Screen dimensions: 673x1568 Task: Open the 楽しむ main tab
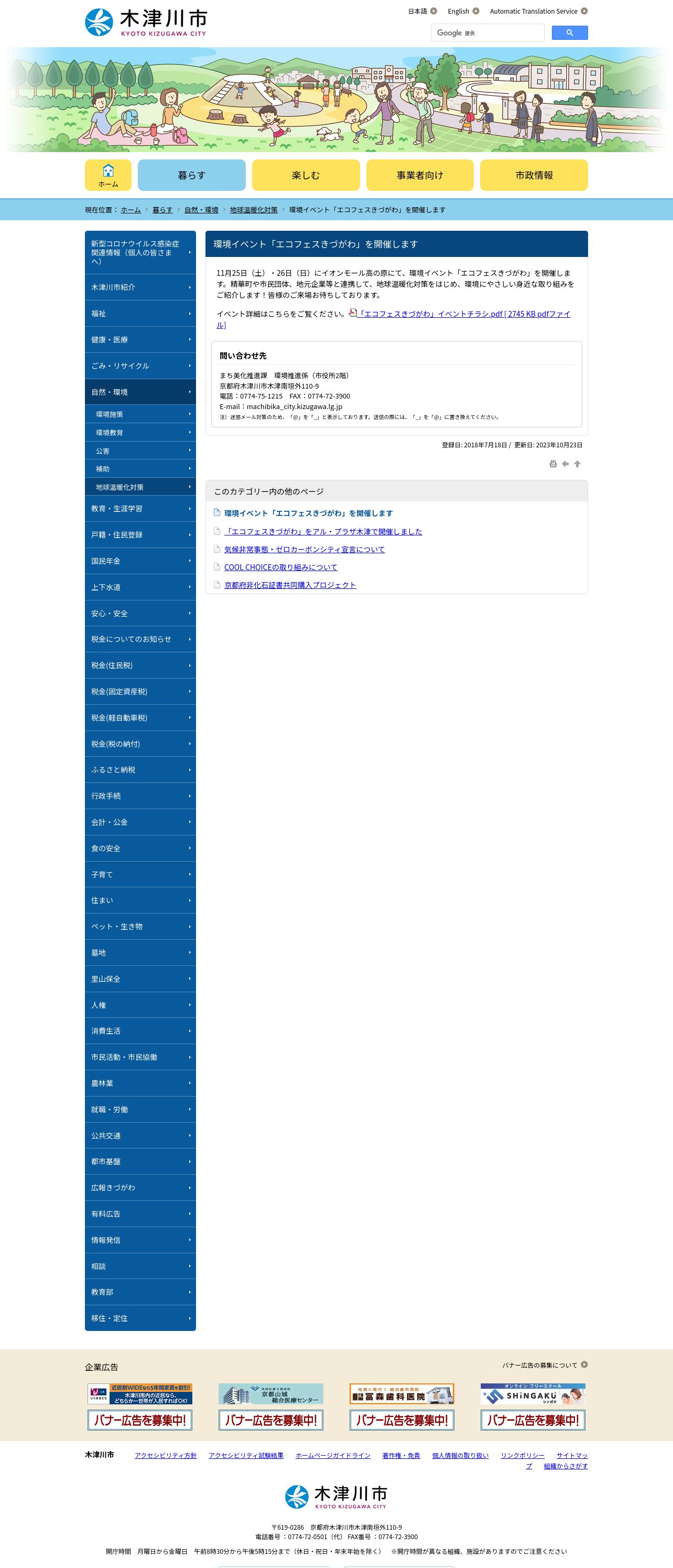306,175
